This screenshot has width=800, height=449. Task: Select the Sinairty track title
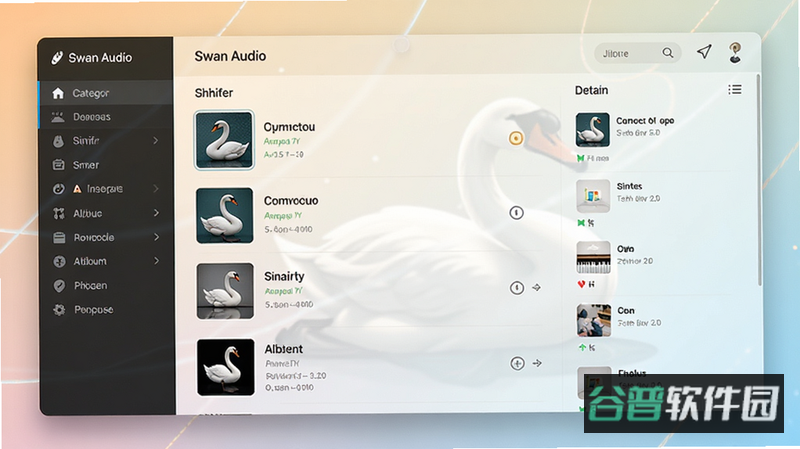pyautogui.click(x=284, y=277)
